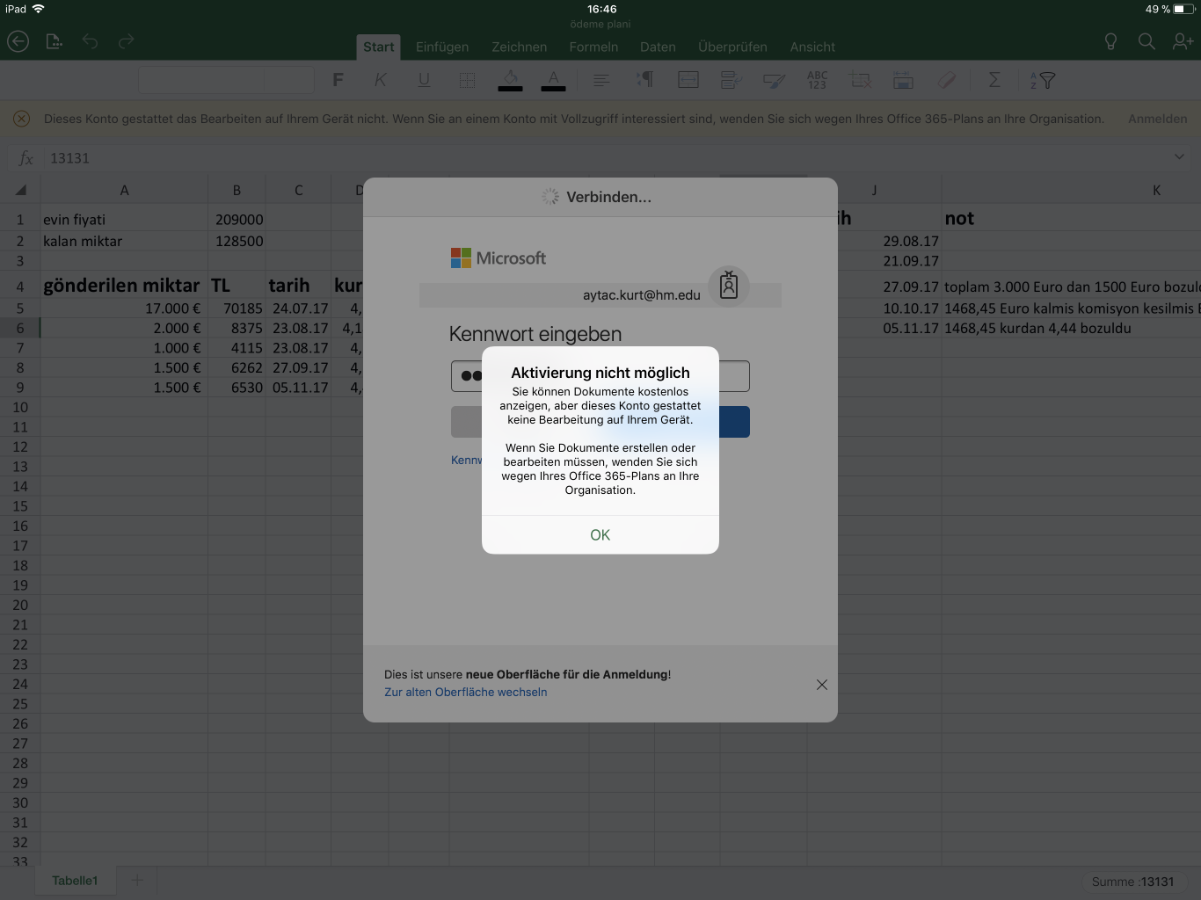The width and height of the screenshot is (1201, 900).
Task: Expand the formula bar chevron
Action: (1179, 157)
